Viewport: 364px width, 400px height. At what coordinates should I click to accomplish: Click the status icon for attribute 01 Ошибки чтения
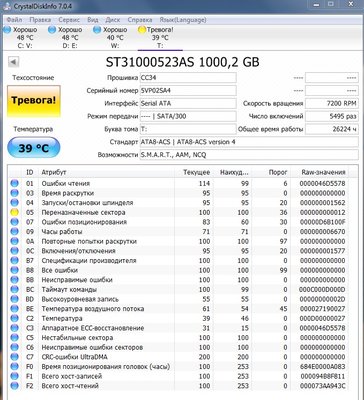pos(14,183)
